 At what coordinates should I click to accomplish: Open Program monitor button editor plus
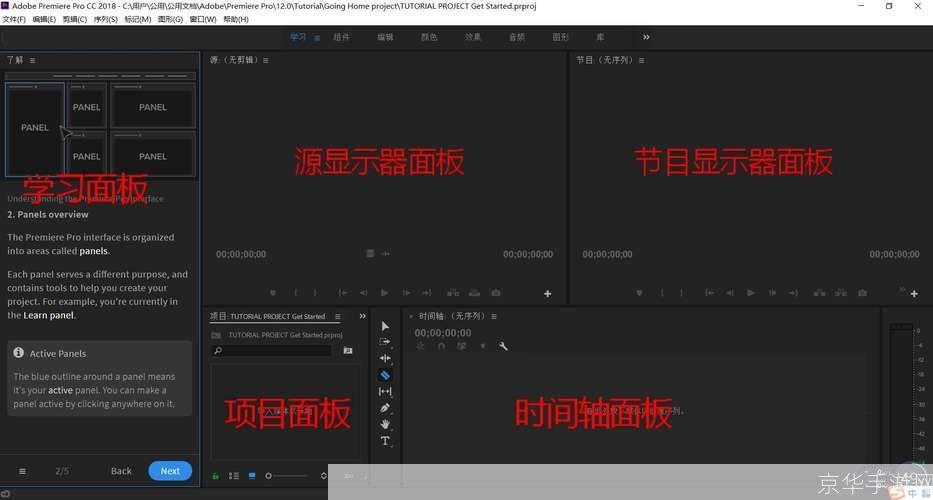[914, 293]
